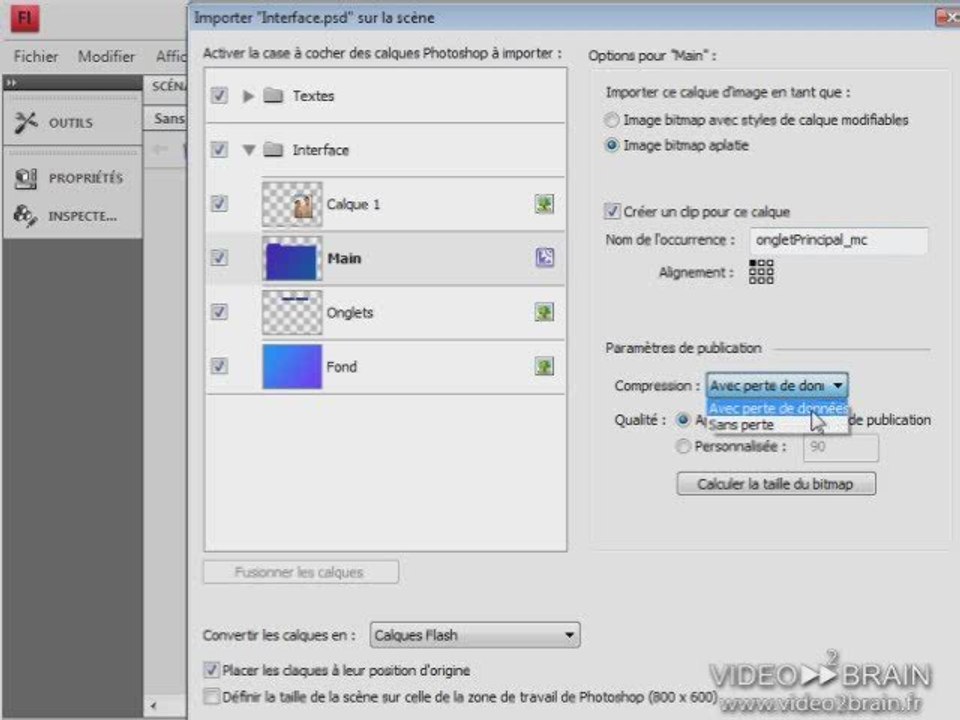The image size is (960, 720).
Task: Click the Calque 1 layer thumbnail
Action: tap(292, 204)
